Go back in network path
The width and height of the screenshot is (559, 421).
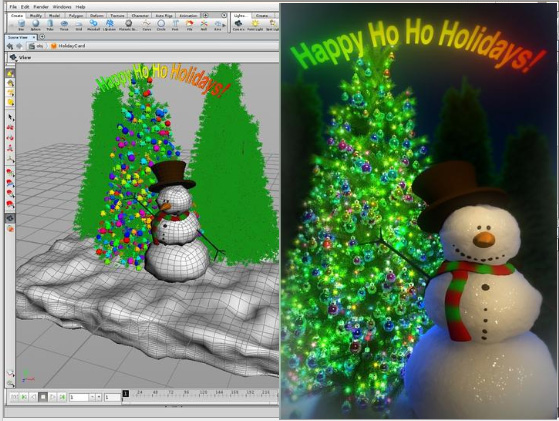10,46
